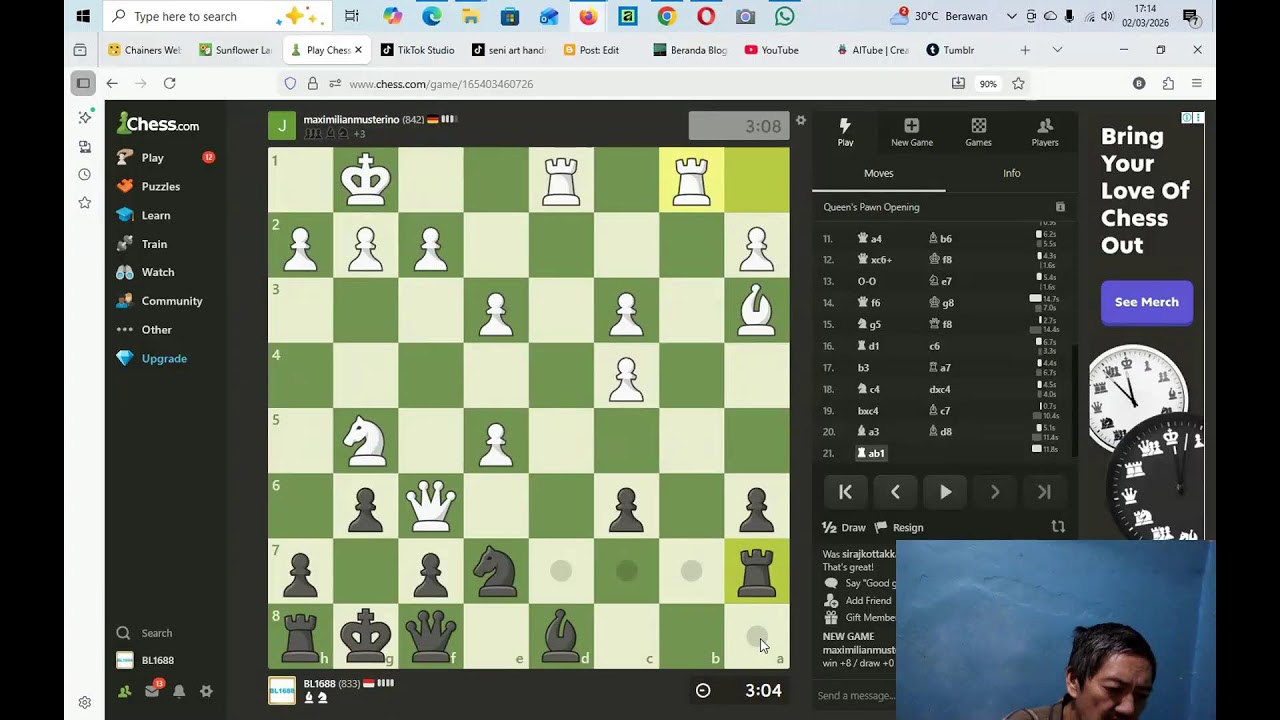This screenshot has width=1280, height=720.
Task: Open WhatsApp from the taskbar
Action: (785, 16)
